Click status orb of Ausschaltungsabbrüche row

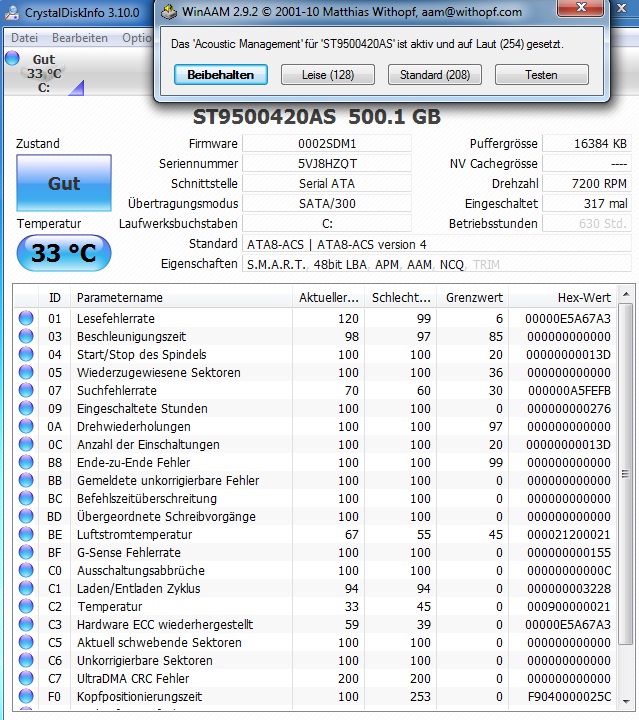coord(26,570)
